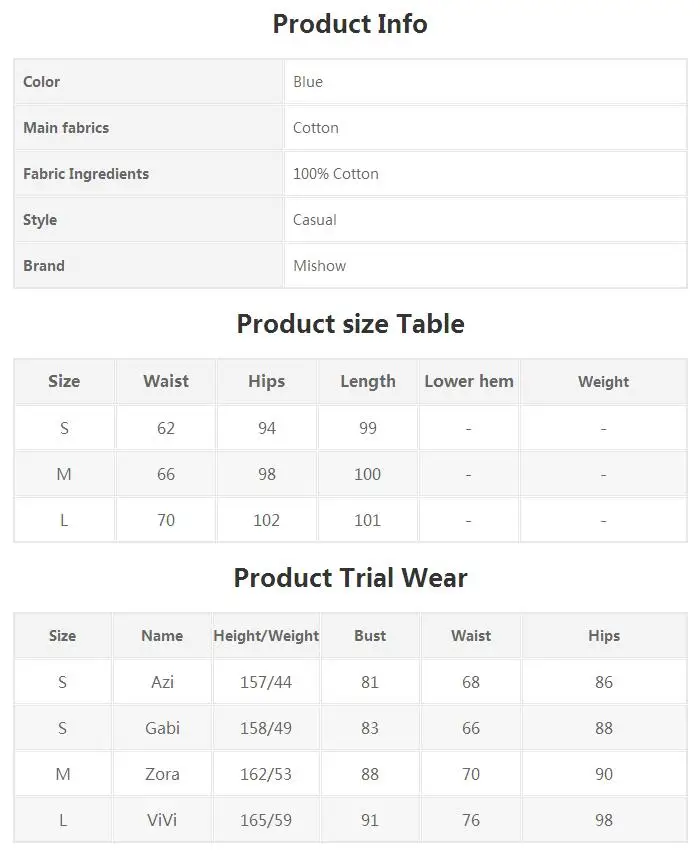Viewport: 700px width, 855px height.
Task: Click the Product Trial Wear heading
Action: tap(350, 578)
